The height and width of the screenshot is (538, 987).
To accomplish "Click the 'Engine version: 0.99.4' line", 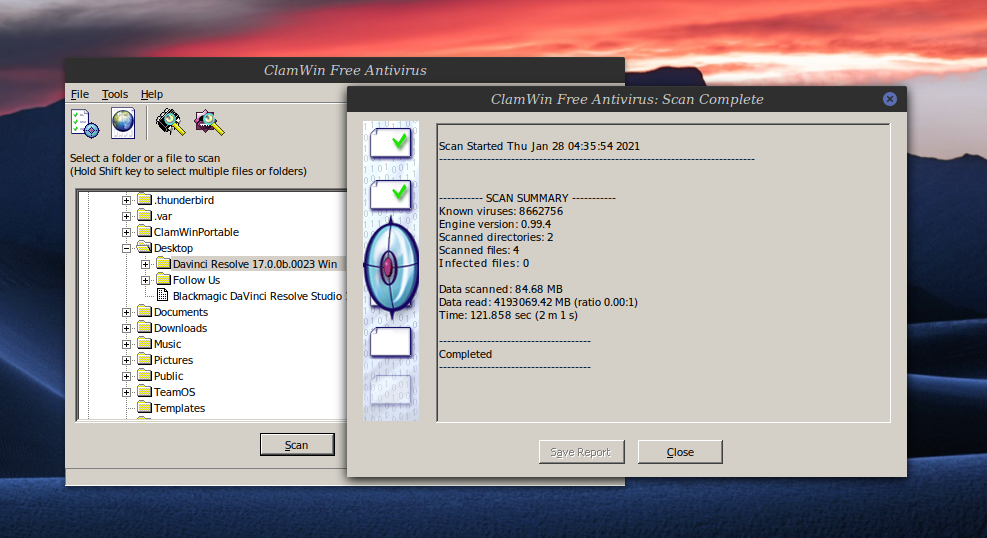I will (x=495, y=224).
